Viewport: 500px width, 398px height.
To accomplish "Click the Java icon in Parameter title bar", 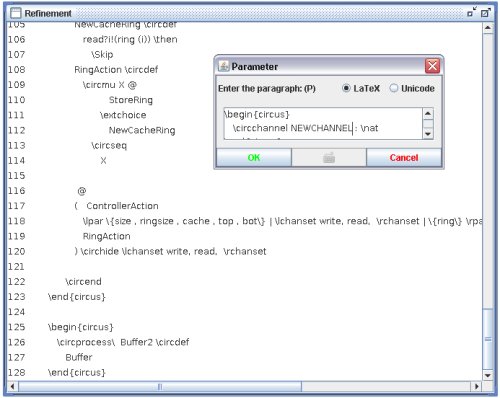I will (x=223, y=66).
